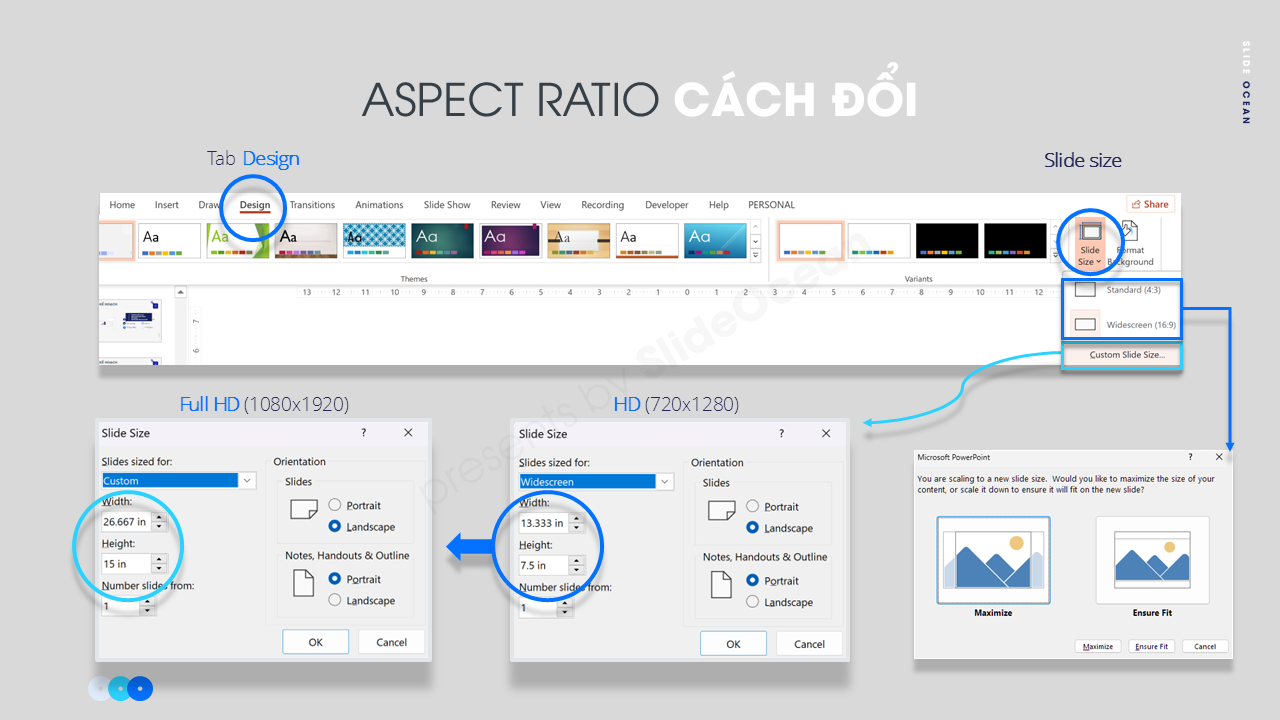Image resolution: width=1280 pixels, height=720 pixels.
Task: Open the 'Slides sized for' Widescreen dropdown
Action: [x=665, y=482]
